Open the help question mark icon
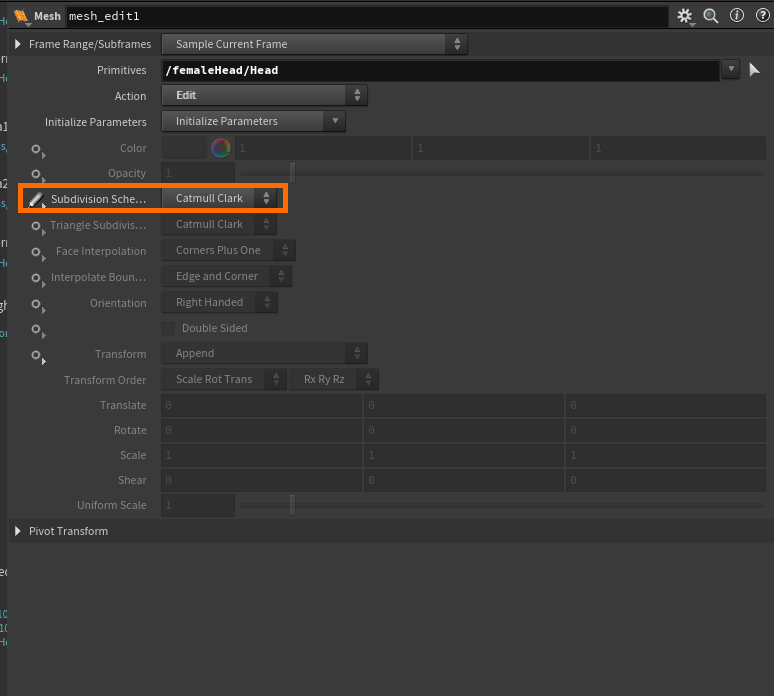The height and width of the screenshot is (696, 774). point(763,15)
